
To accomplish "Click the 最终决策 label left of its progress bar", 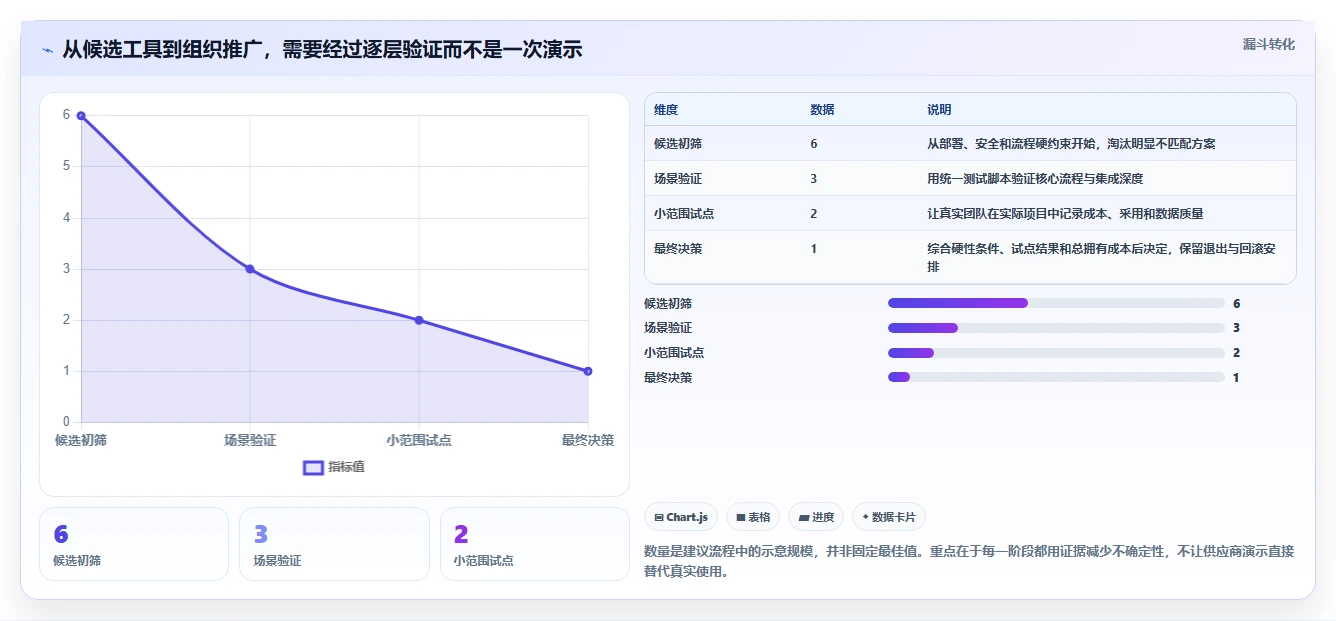I will (668, 377).
